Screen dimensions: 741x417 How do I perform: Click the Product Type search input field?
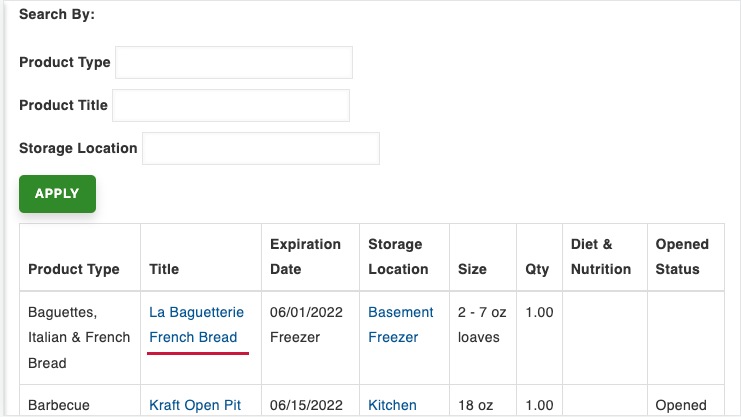[x=234, y=62]
